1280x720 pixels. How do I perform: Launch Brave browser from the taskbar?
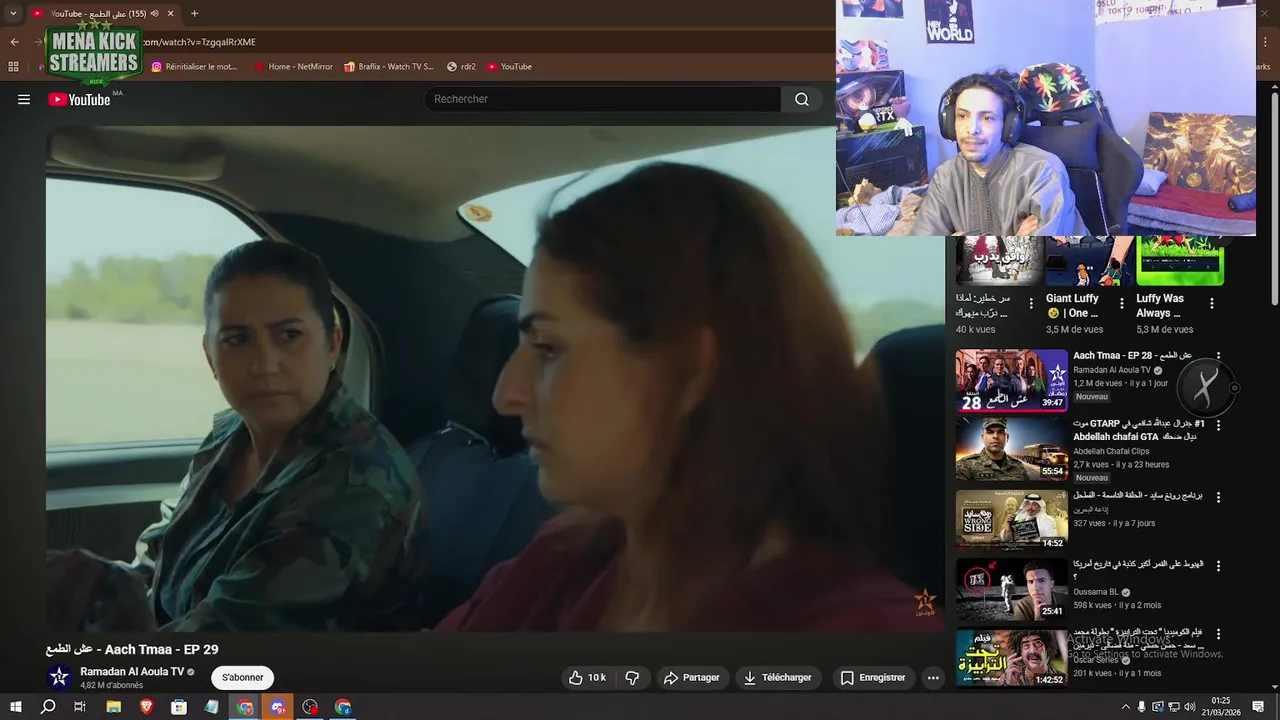[147, 707]
